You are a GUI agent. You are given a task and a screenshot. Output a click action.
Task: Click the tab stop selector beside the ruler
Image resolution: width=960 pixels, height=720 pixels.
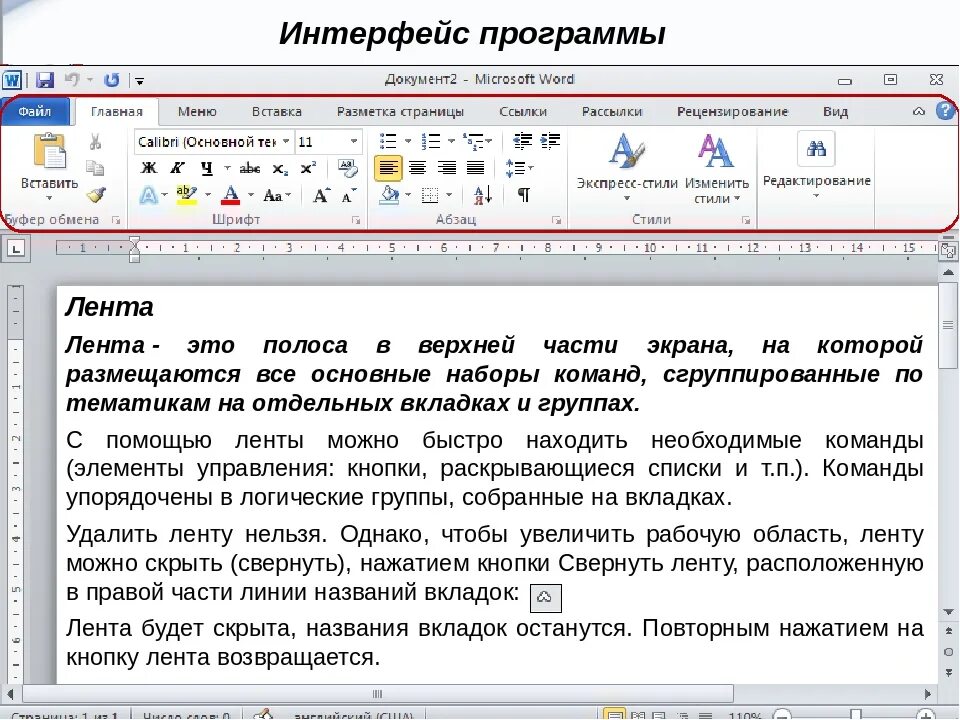17,249
